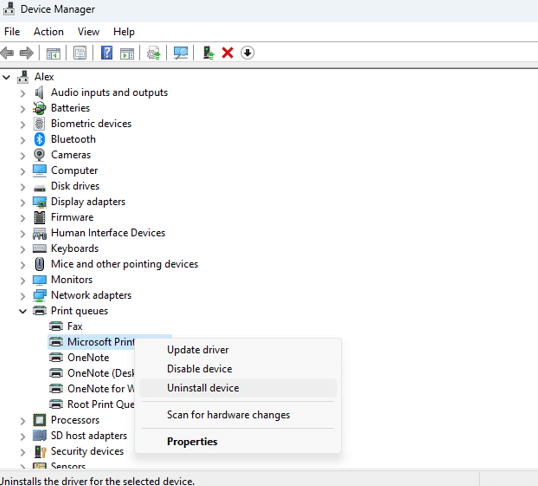Screen dimensions: 538x486
Task: Click Scan for hardware changes monitor icon
Action: pyautogui.click(x=181, y=53)
